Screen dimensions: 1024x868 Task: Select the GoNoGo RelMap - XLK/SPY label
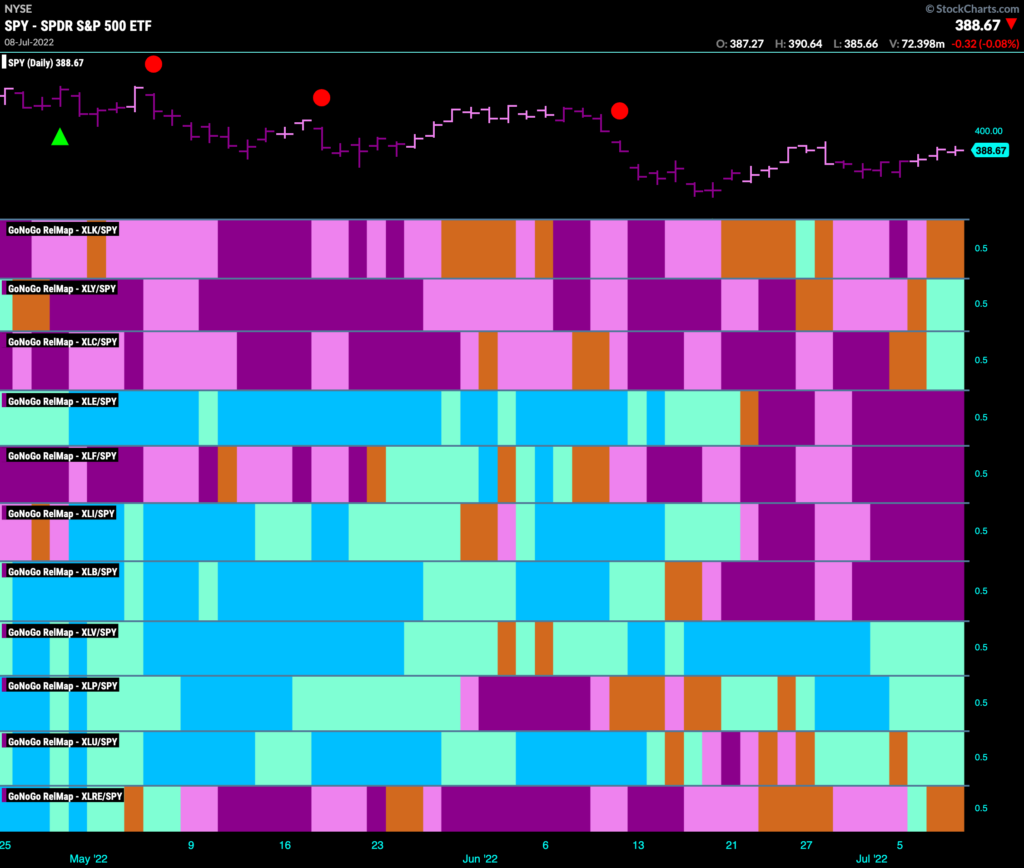[x=63, y=230]
